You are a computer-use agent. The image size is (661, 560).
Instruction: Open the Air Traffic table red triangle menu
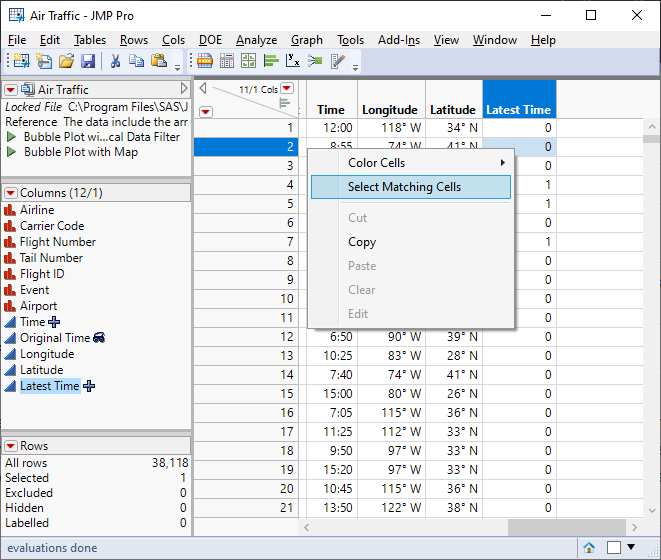11,89
